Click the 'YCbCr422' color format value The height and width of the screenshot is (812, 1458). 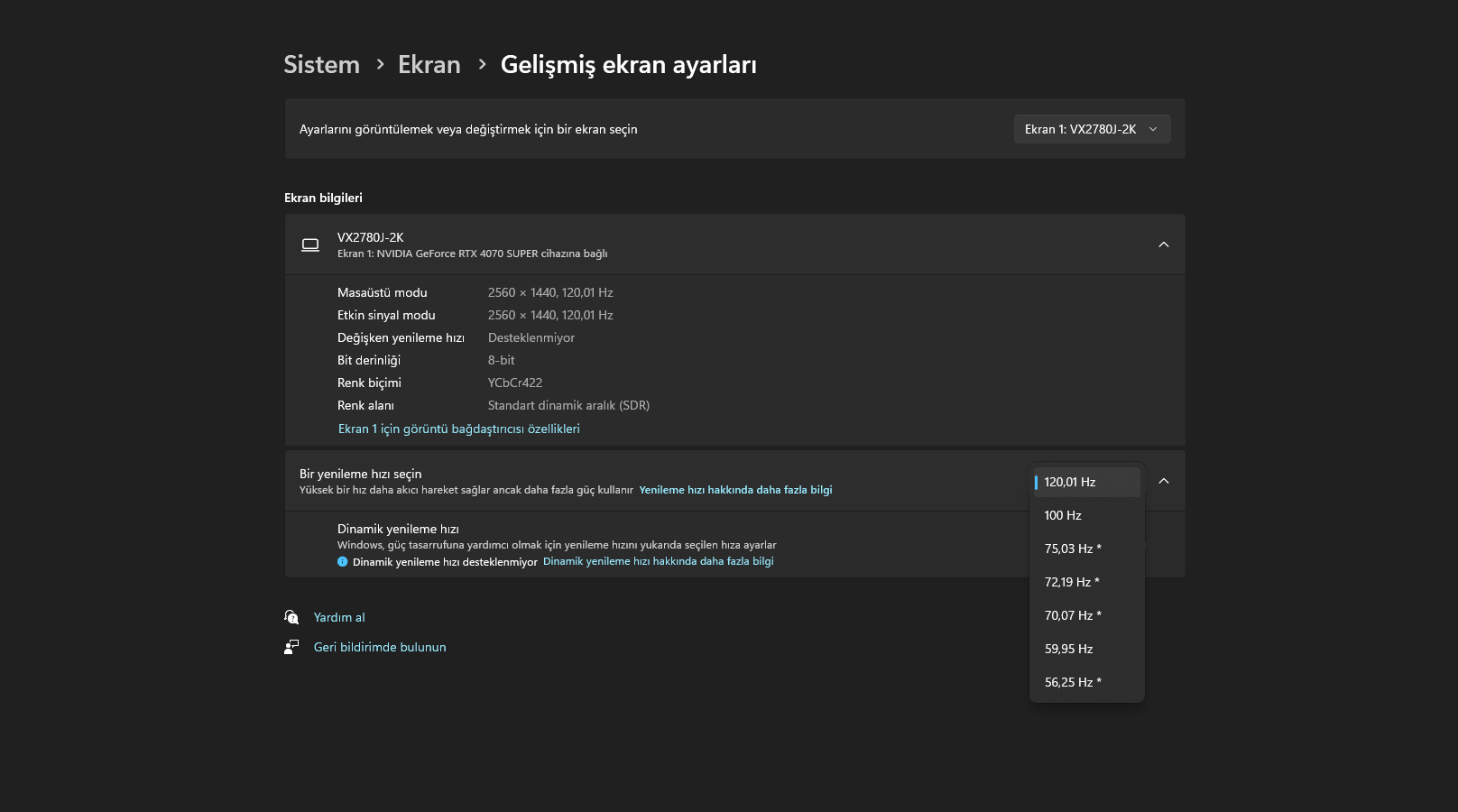pyautogui.click(x=515, y=383)
